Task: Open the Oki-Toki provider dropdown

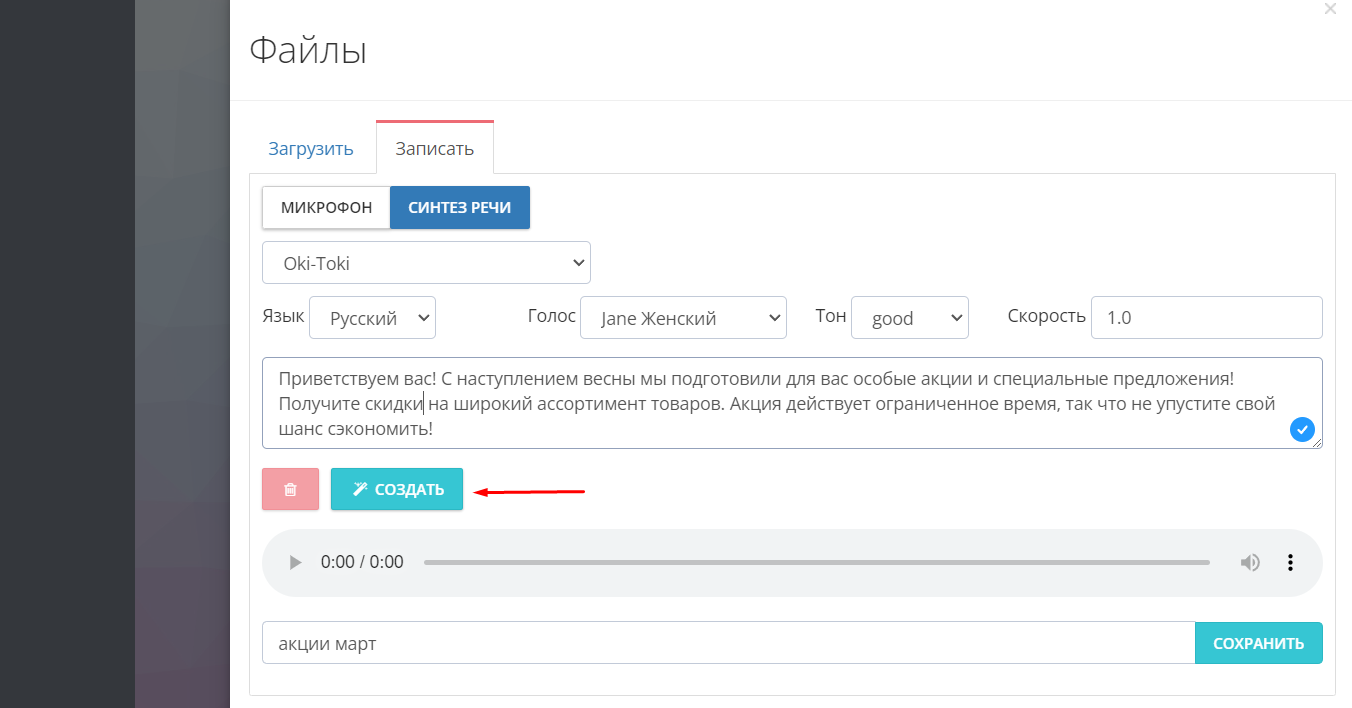Action: [426, 263]
